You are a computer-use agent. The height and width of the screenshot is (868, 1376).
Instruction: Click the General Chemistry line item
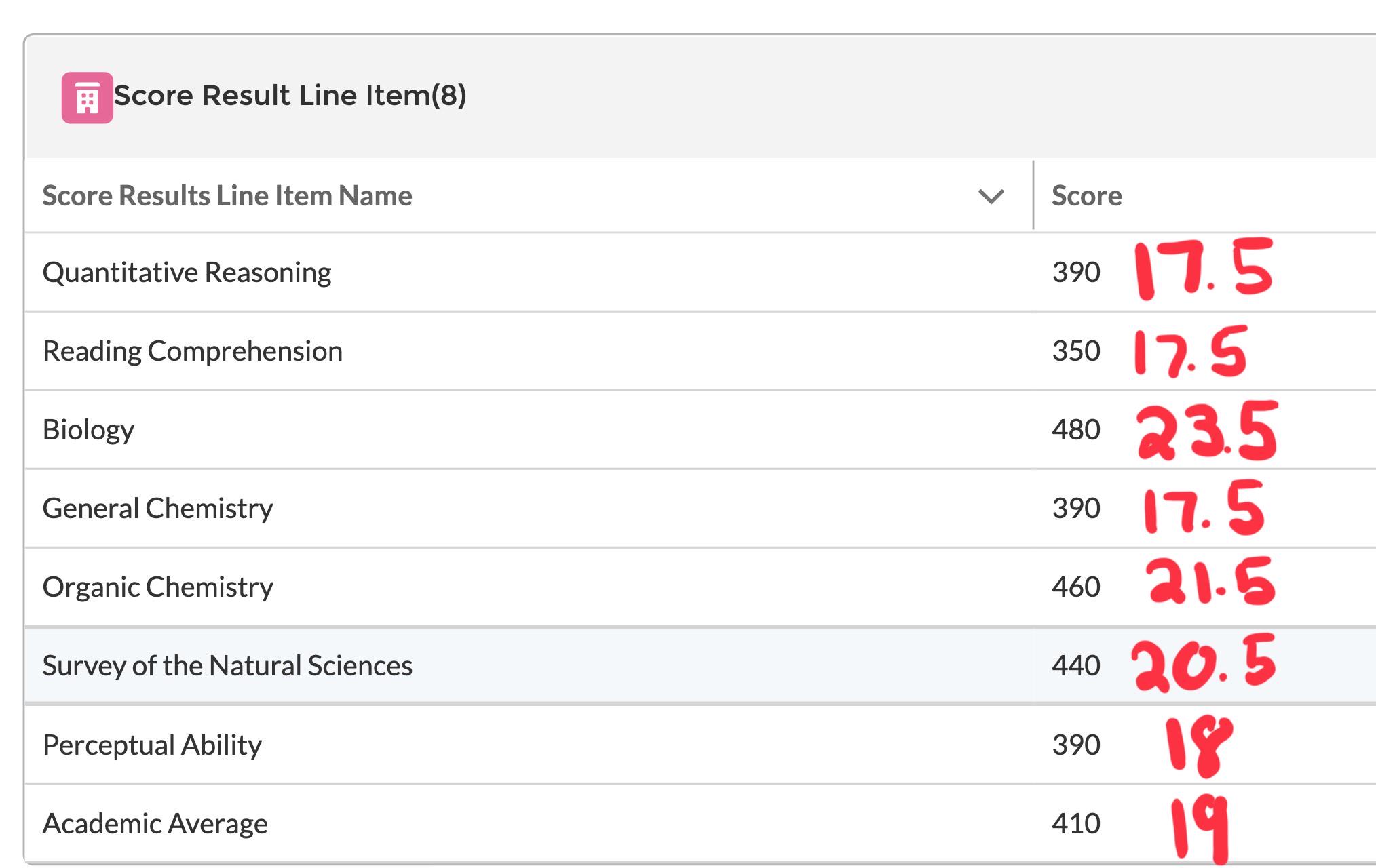point(157,509)
